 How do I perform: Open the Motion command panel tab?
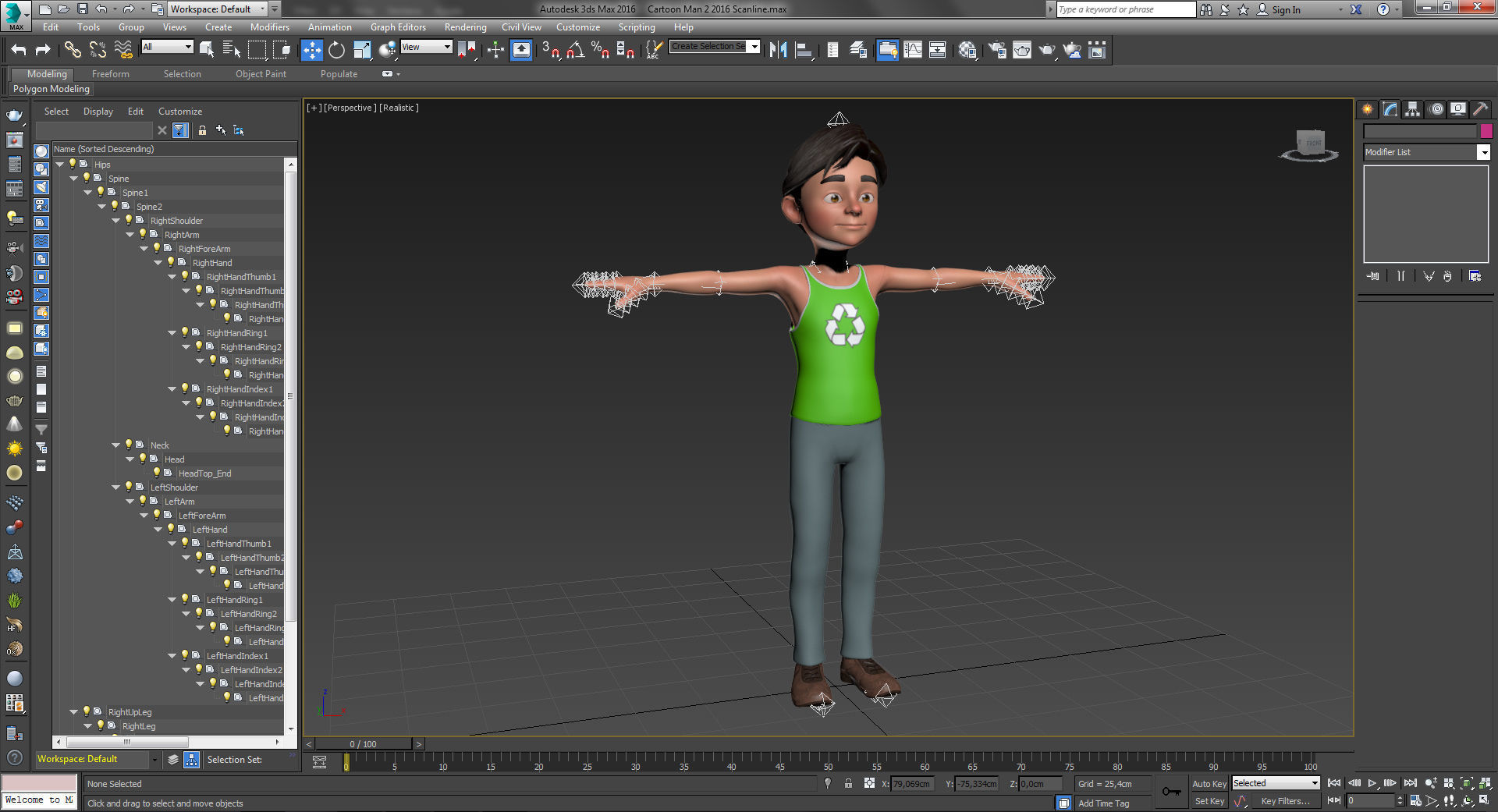[x=1436, y=109]
